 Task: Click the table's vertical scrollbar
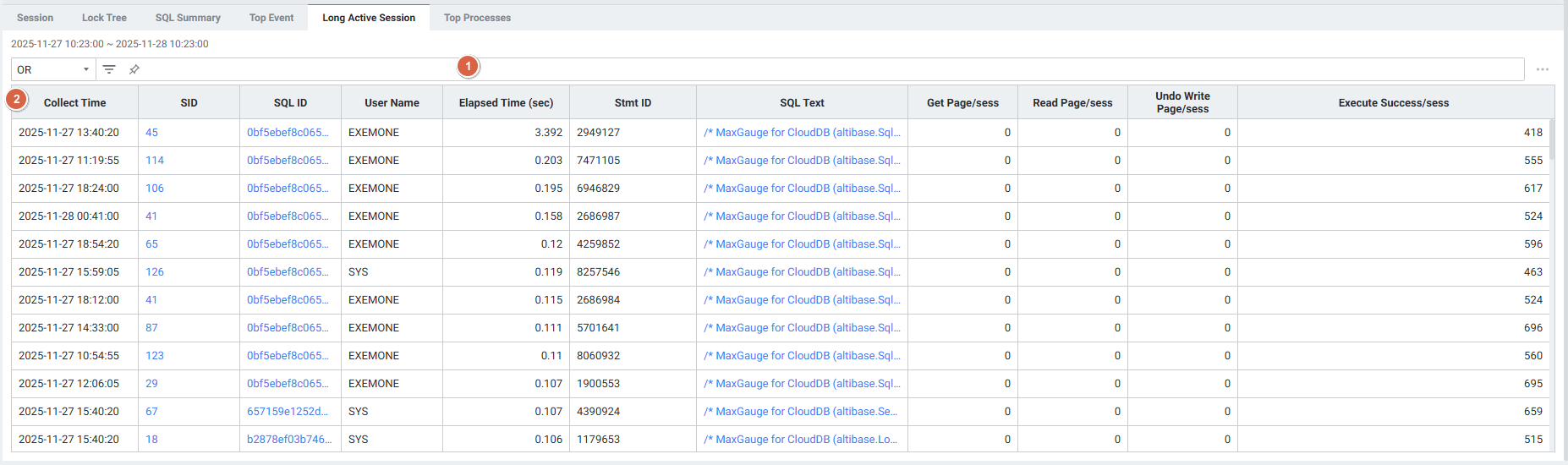pos(1550,144)
